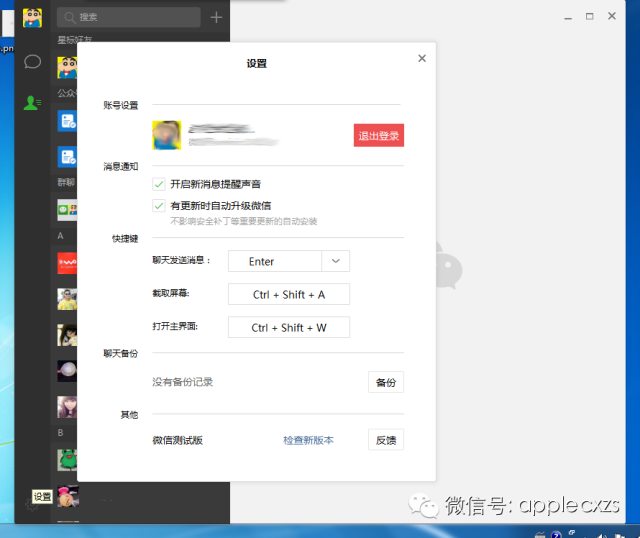Minimize the WeChat window
This screenshot has width=640, height=538.
point(568,17)
